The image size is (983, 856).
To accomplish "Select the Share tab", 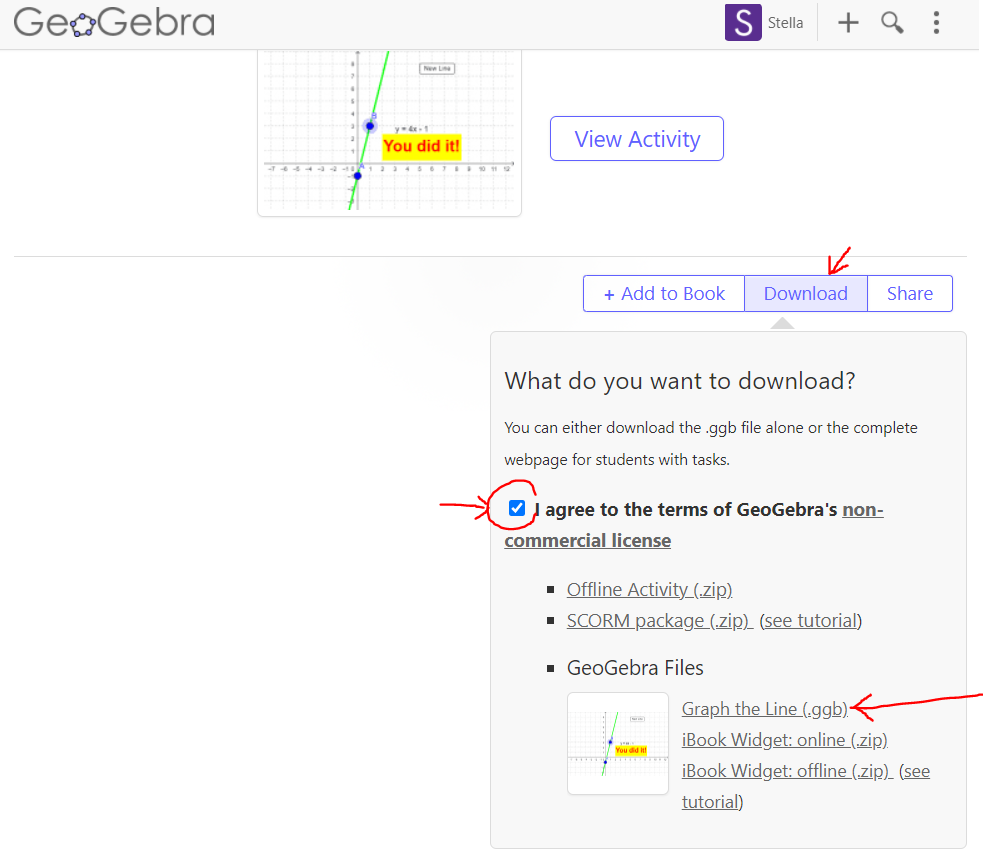I will pyautogui.click(x=909, y=294).
